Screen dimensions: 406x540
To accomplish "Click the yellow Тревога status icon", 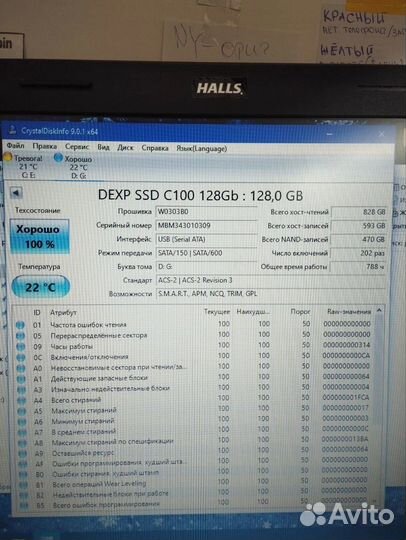I will pos(8,158).
